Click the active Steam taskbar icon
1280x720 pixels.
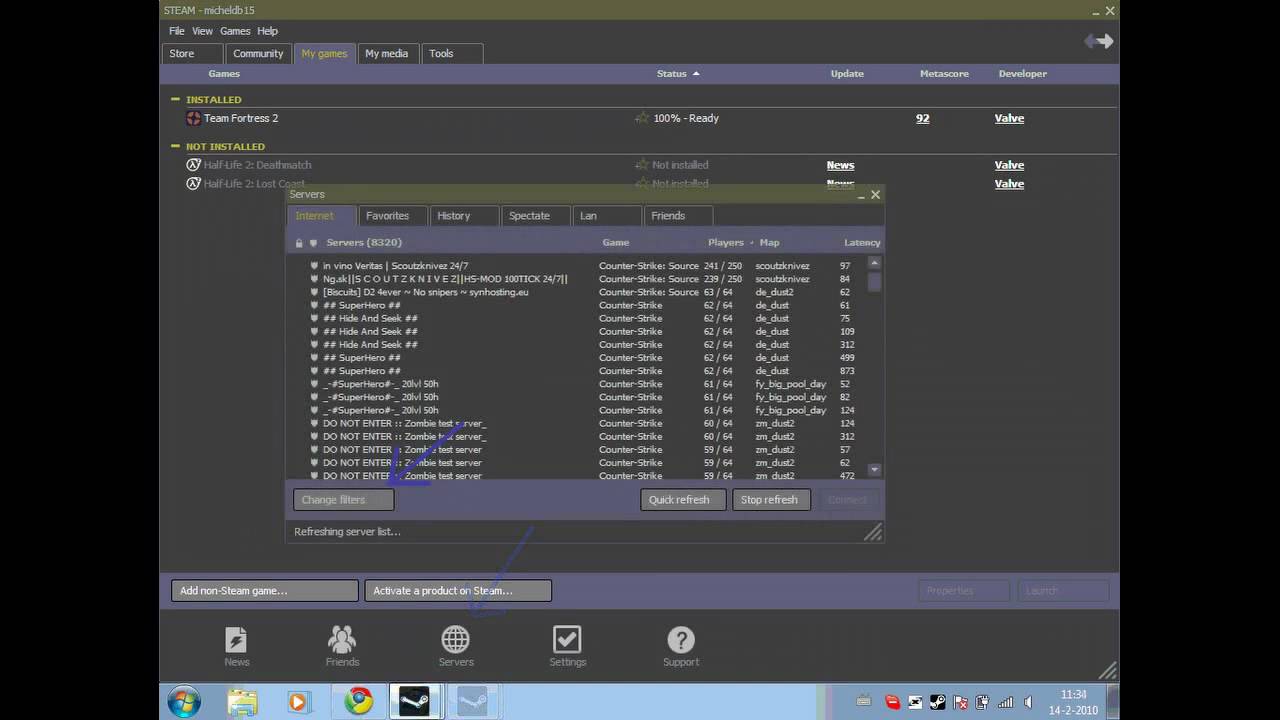tap(415, 702)
